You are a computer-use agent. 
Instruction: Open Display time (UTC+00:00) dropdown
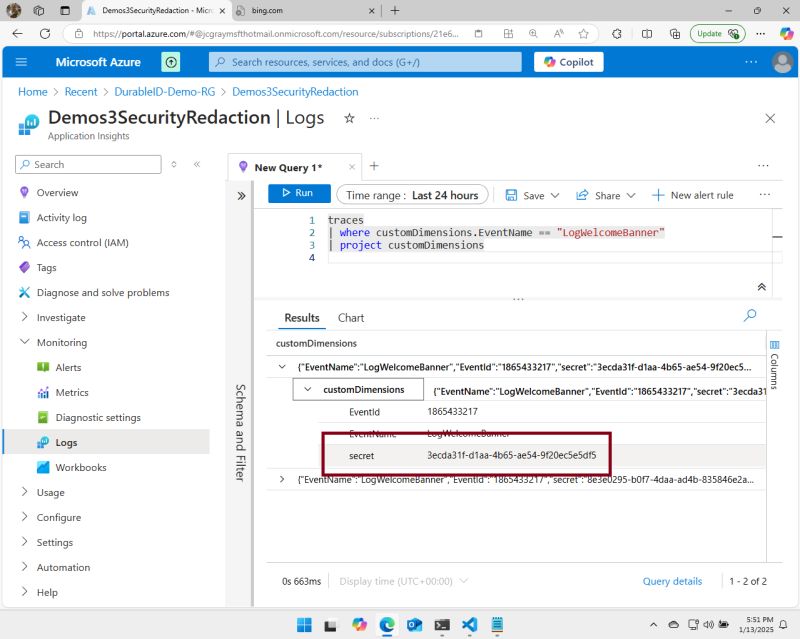404,581
